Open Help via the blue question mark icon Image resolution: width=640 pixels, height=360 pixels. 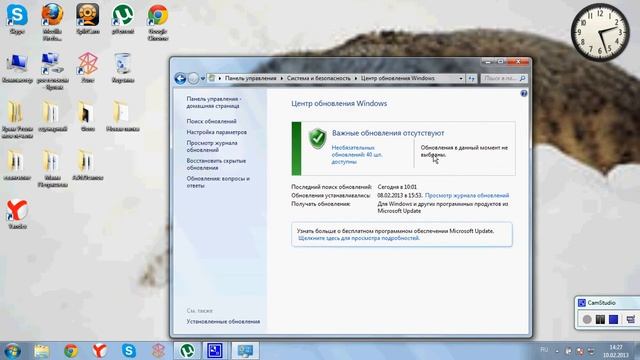524,93
